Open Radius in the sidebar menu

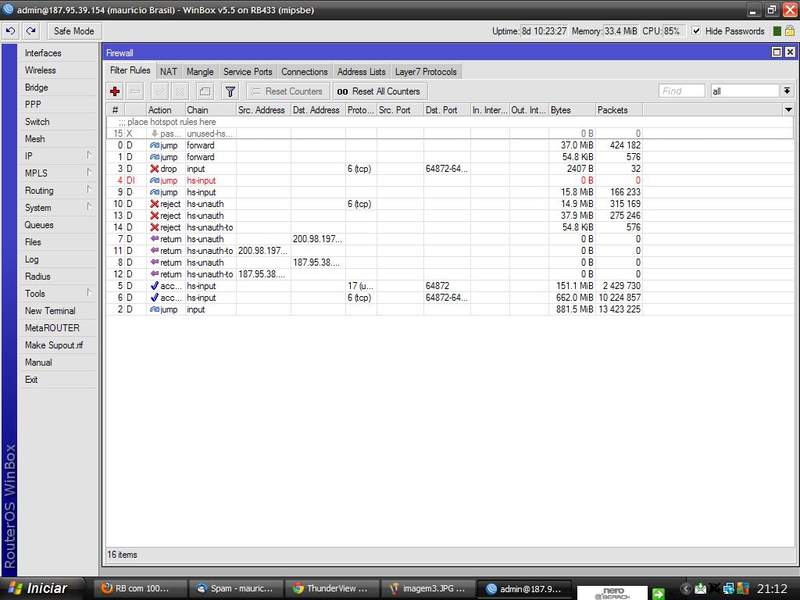coord(58,276)
